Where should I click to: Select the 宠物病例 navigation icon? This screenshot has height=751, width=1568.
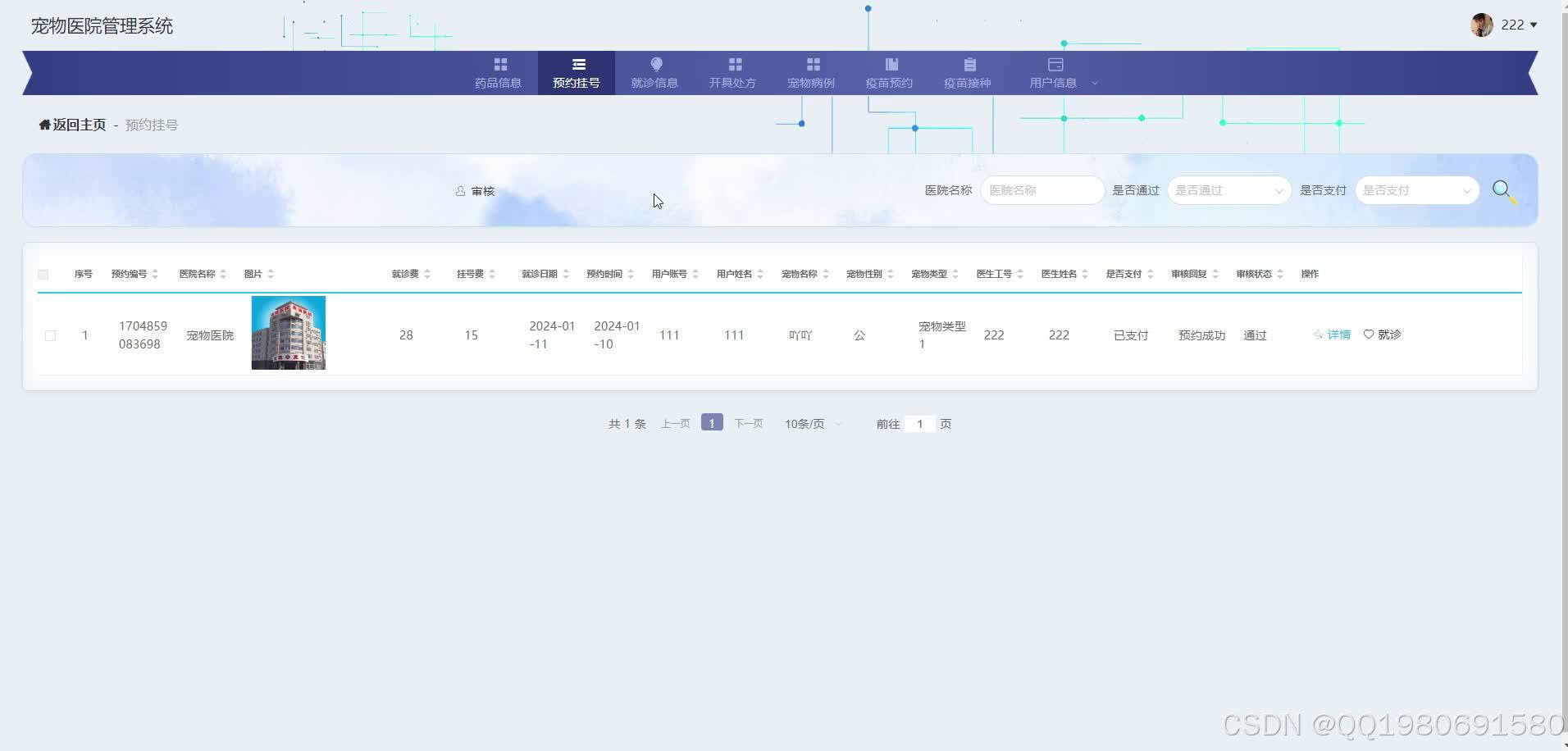coord(811,64)
